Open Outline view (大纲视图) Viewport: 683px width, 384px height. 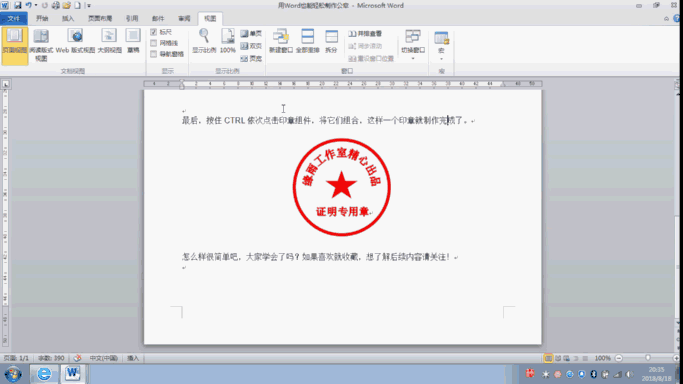(x=109, y=41)
